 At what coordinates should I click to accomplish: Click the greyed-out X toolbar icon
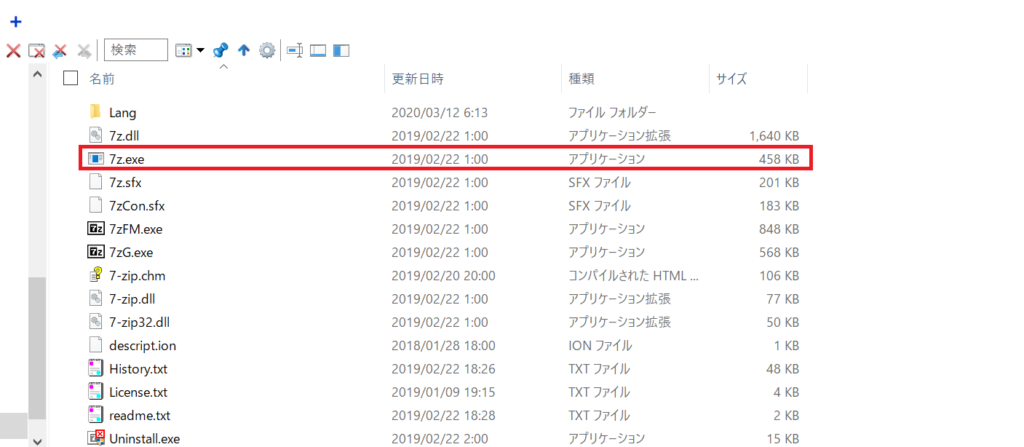(x=84, y=50)
